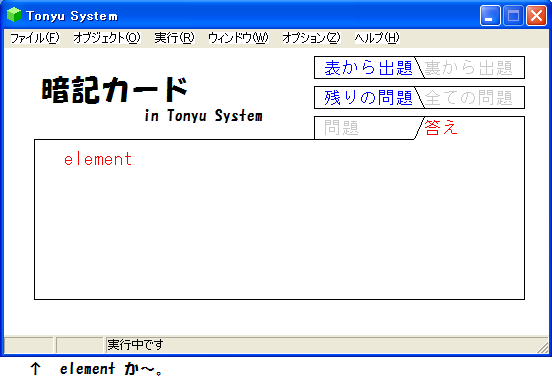Screen dimensions: 552x379
Task: Click the 暗記カード title heading
Action: pyautogui.click(x=115, y=90)
